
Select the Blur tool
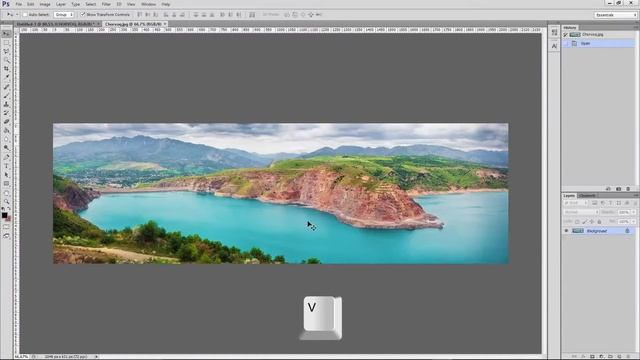coord(6,139)
